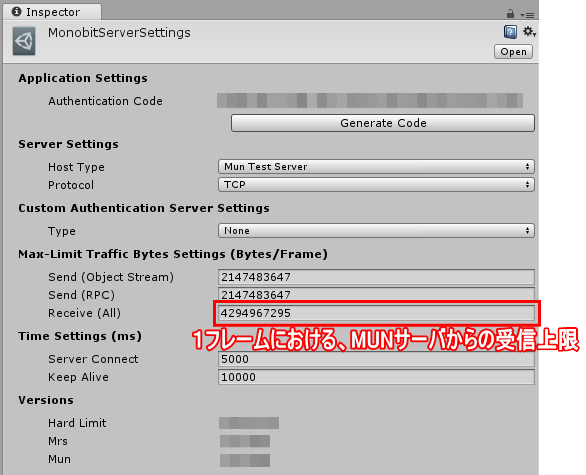Click the Mun version value

245,460
